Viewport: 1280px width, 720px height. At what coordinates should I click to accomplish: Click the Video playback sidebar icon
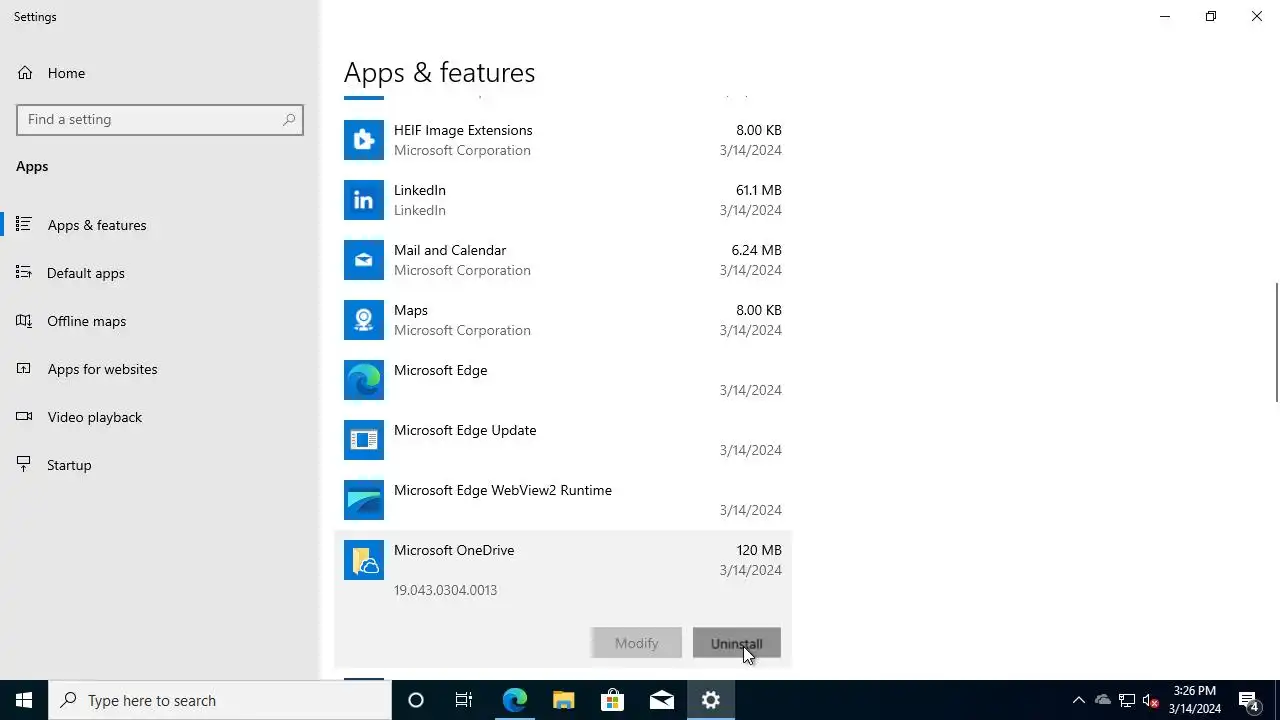[24, 417]
